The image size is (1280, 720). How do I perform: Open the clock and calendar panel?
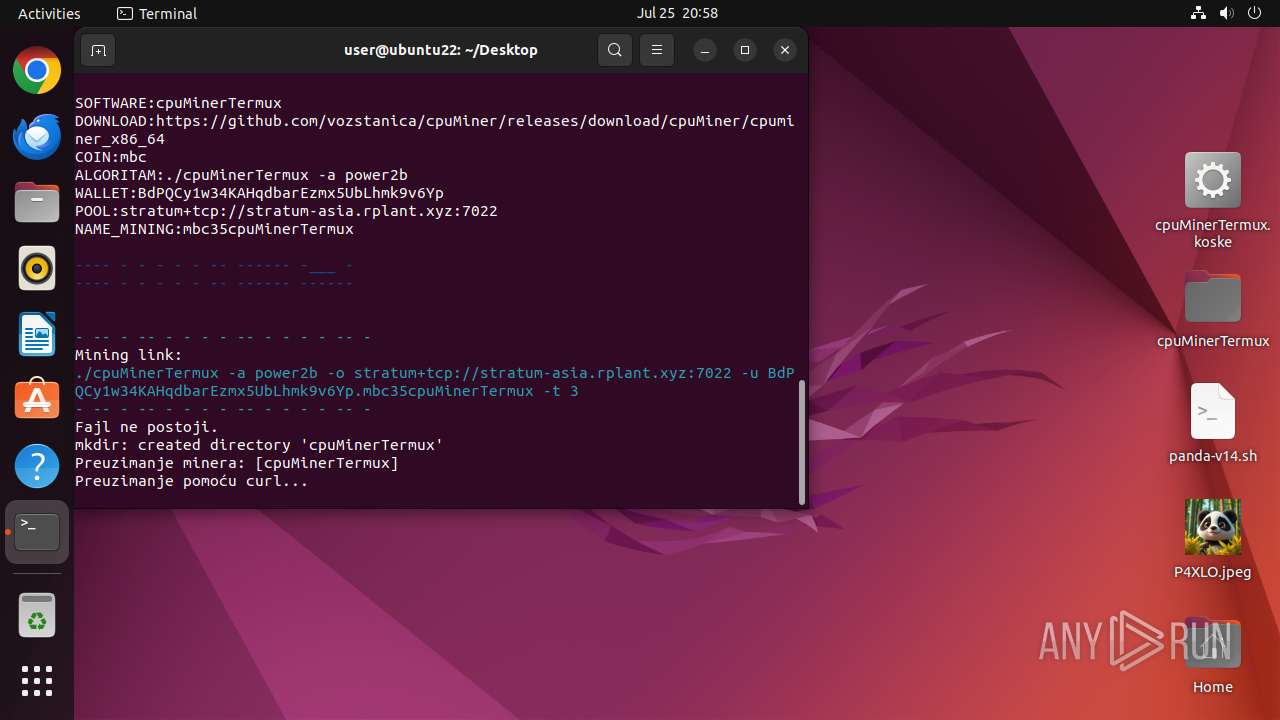coord(677,13)
